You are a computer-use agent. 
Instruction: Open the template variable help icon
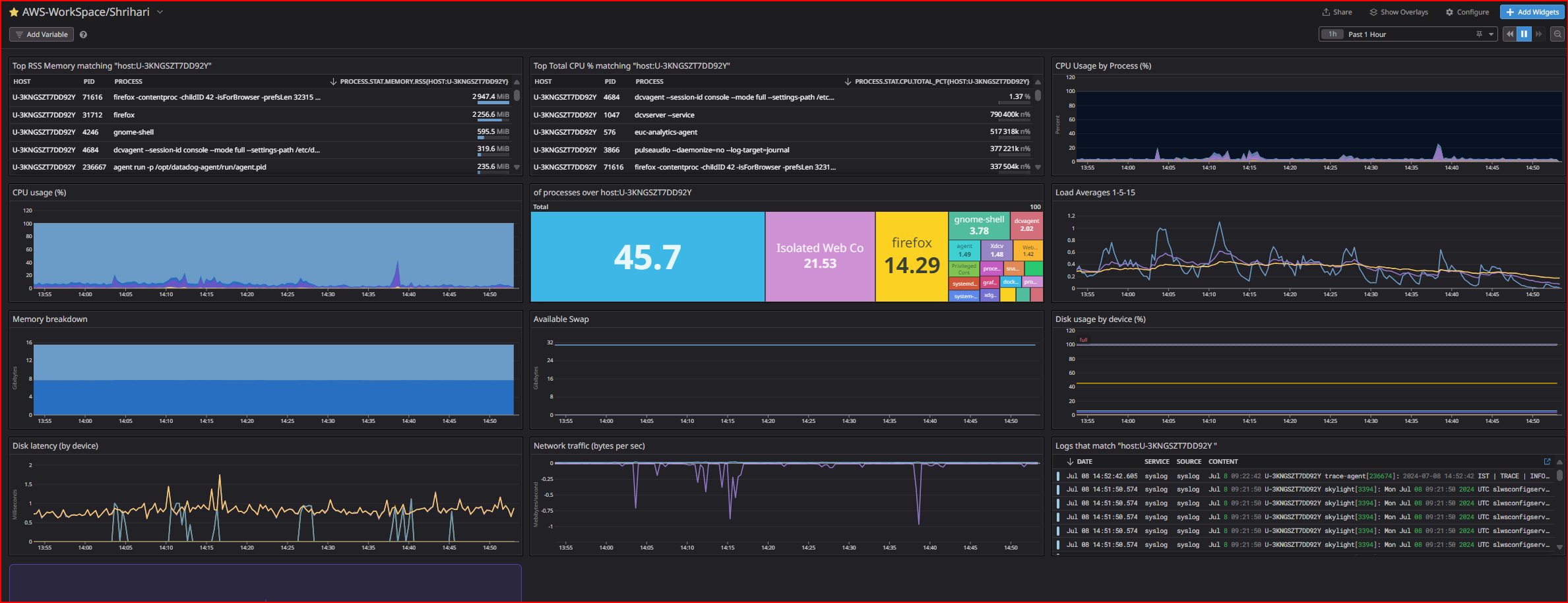[x=84, y=34]
